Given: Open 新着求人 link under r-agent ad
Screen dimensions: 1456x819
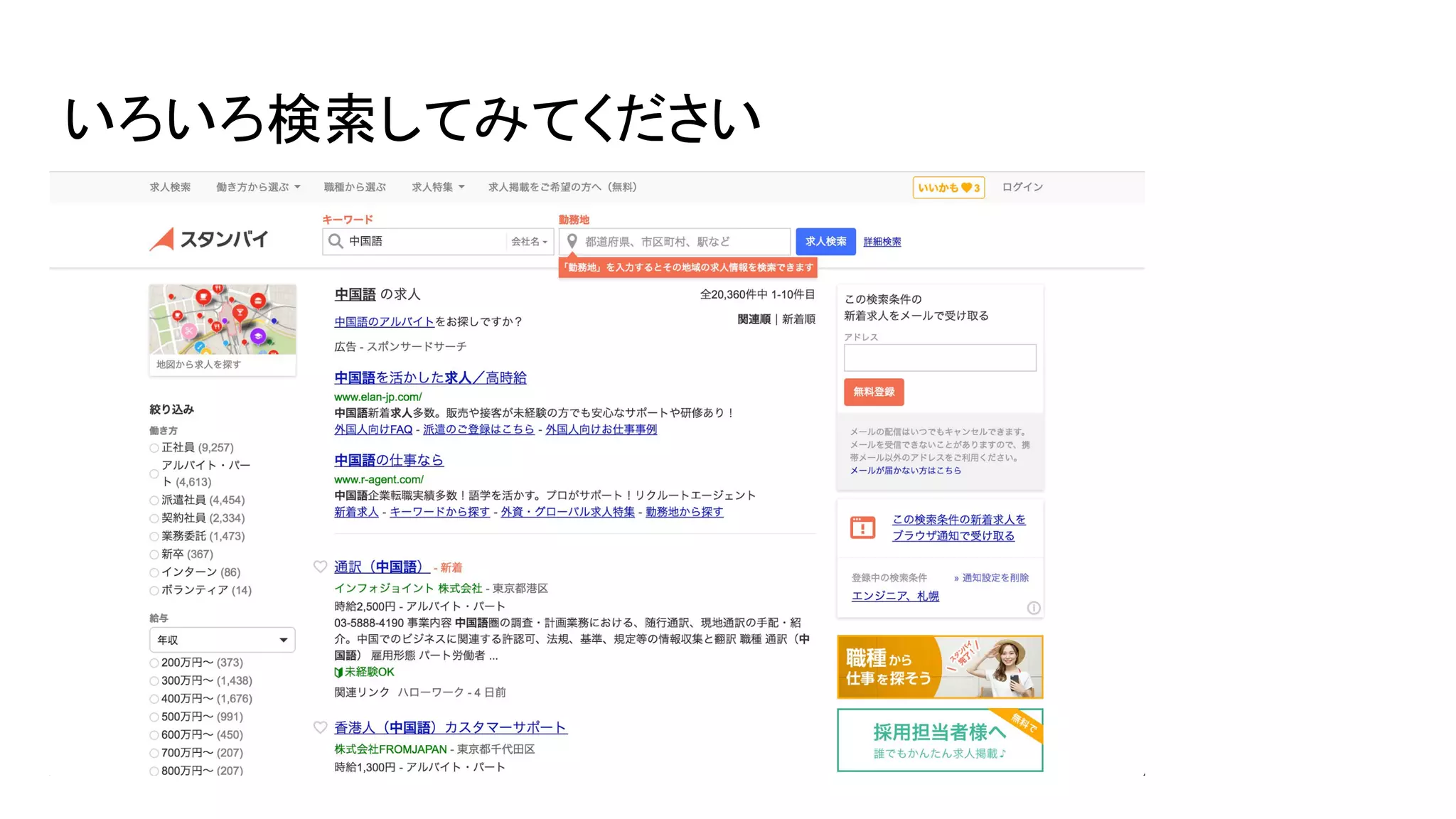Looking at the screenshot, I should (356, 512).
